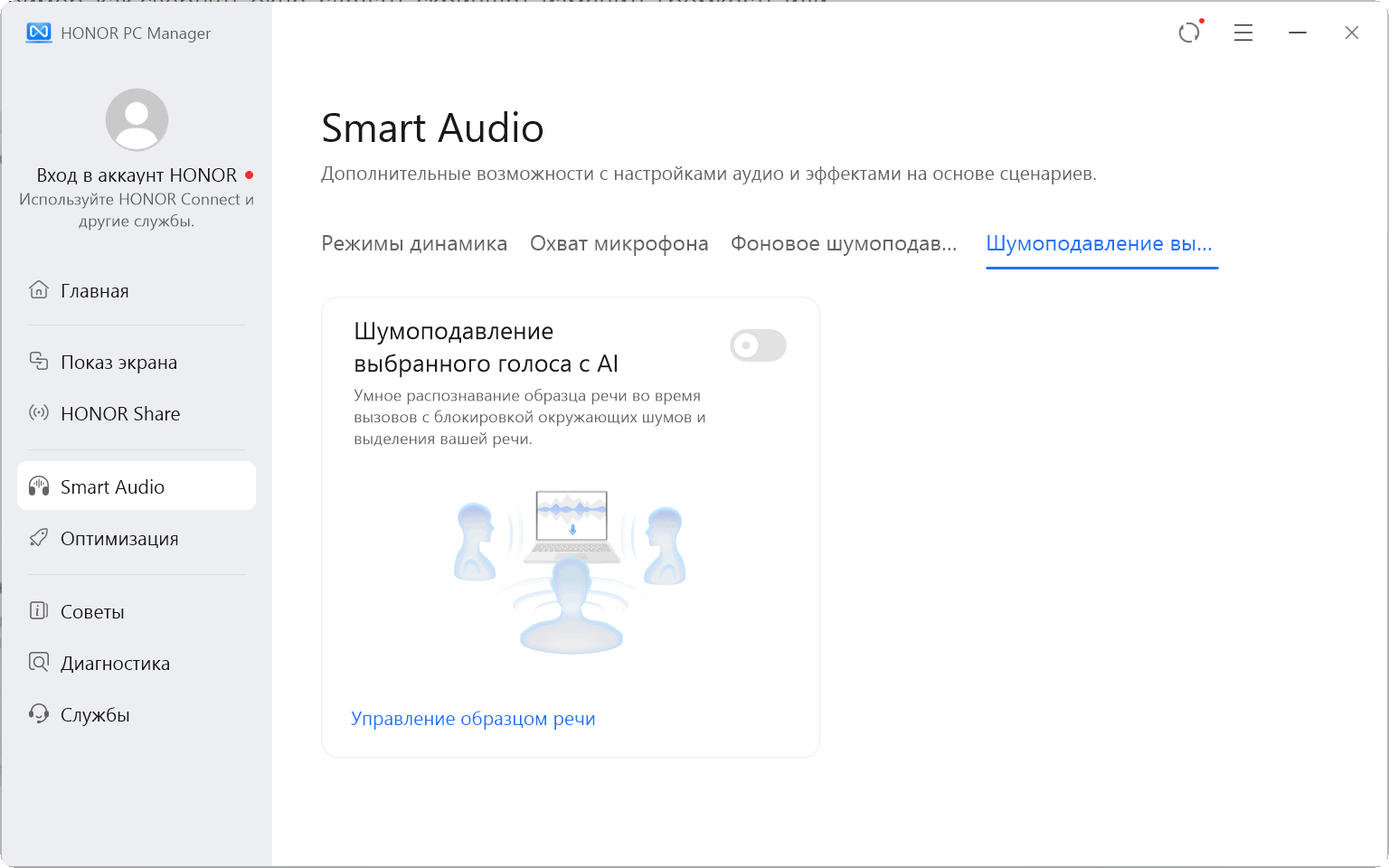The height and width of the screenshot is (868, 1389).
Task: Click the subtitle "Дополнительные возможности с настройками аудио"
Action: [709, 174]
